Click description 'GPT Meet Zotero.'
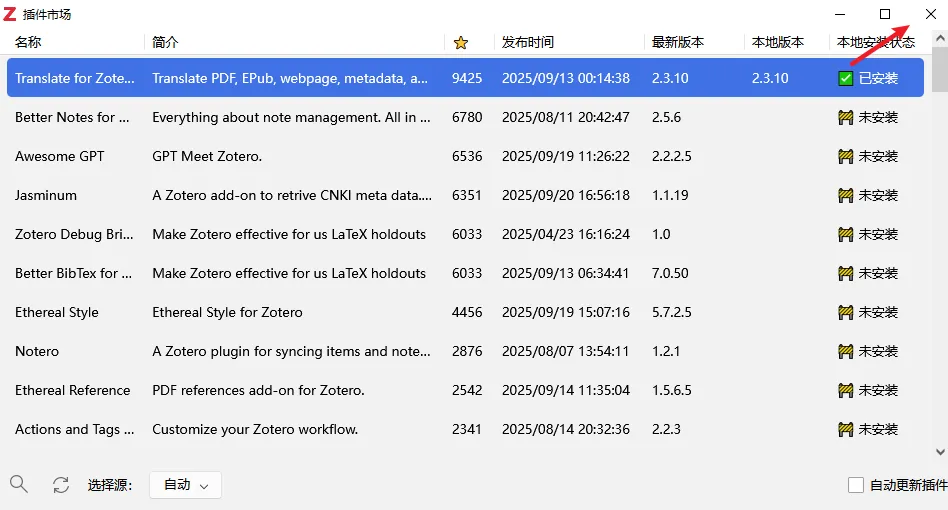This screenshot has width=948, height=510. (207, 157)
